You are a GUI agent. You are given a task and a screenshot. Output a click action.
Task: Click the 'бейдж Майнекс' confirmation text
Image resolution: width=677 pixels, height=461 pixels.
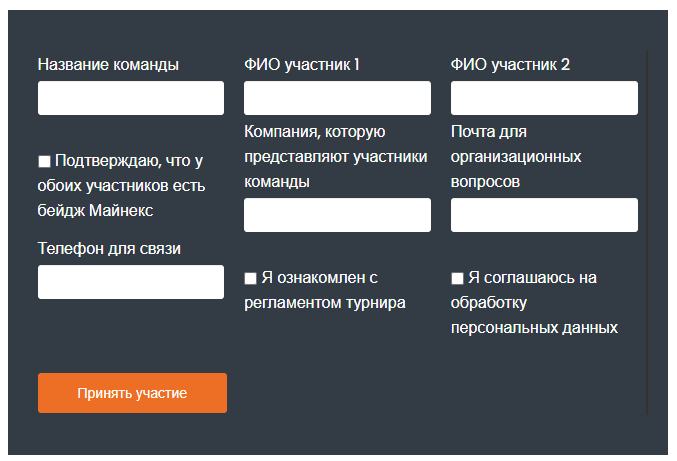click(96, 211)
